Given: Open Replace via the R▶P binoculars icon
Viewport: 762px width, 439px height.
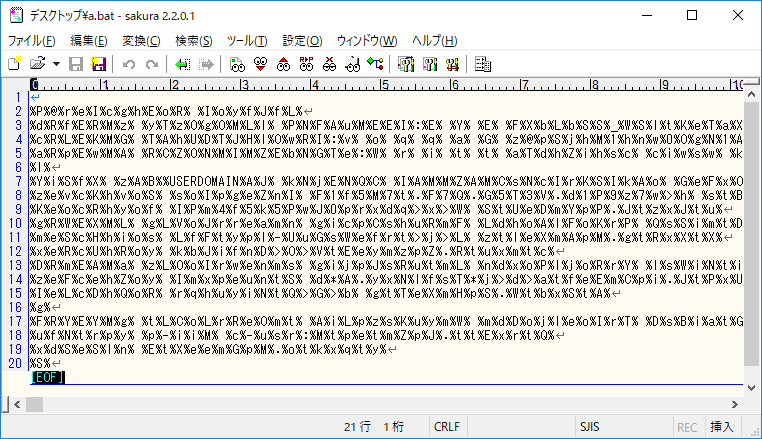Looking at the screenshot, I should [x=306, y=64].
